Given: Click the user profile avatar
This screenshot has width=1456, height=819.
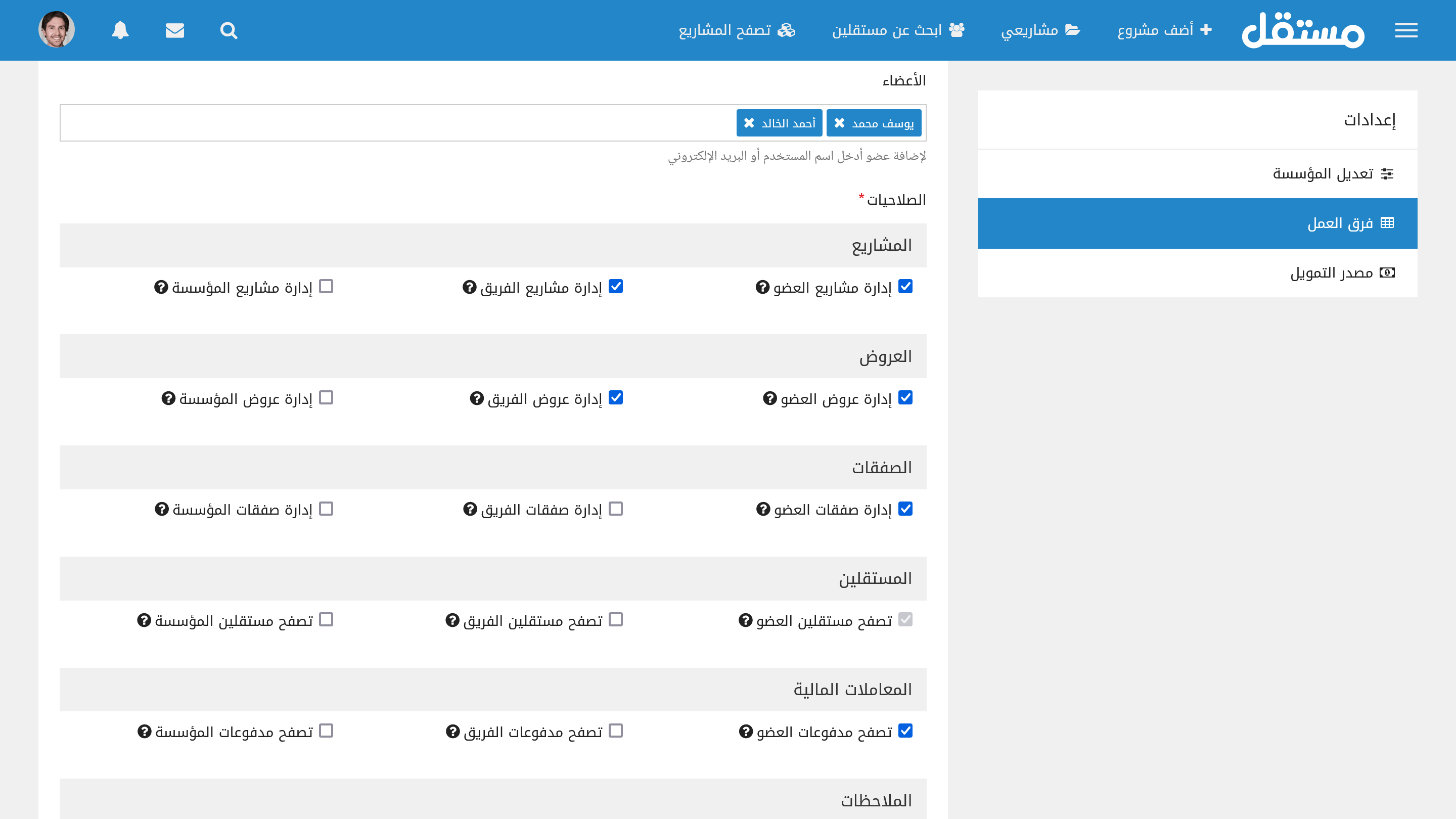Looking at the screenshot, I should pyautogui.click(x=57, y=29).
